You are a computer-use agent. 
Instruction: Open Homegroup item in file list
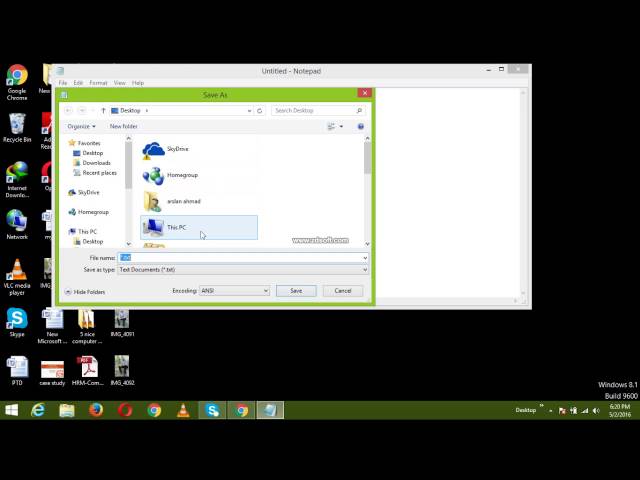[199, 176]
